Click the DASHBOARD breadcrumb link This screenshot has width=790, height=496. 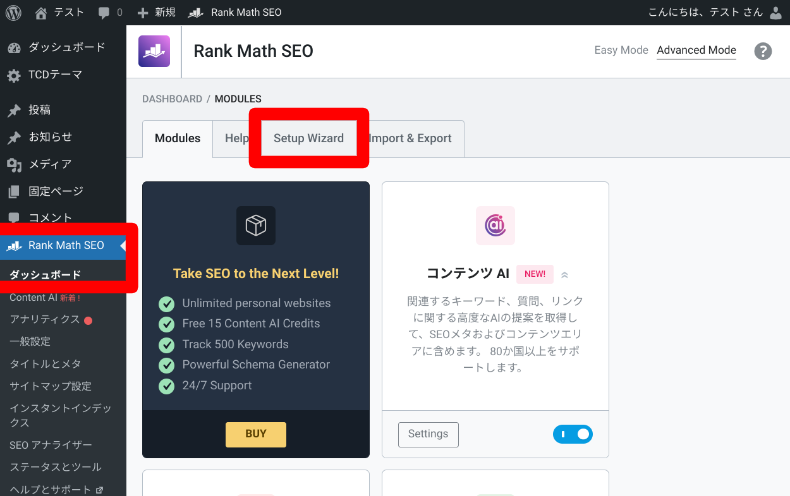point(172,99)
